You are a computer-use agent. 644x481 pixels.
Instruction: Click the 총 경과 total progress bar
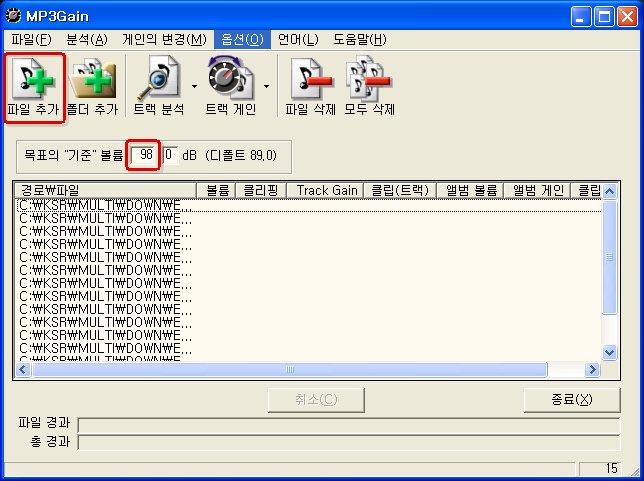coord(348,443)
